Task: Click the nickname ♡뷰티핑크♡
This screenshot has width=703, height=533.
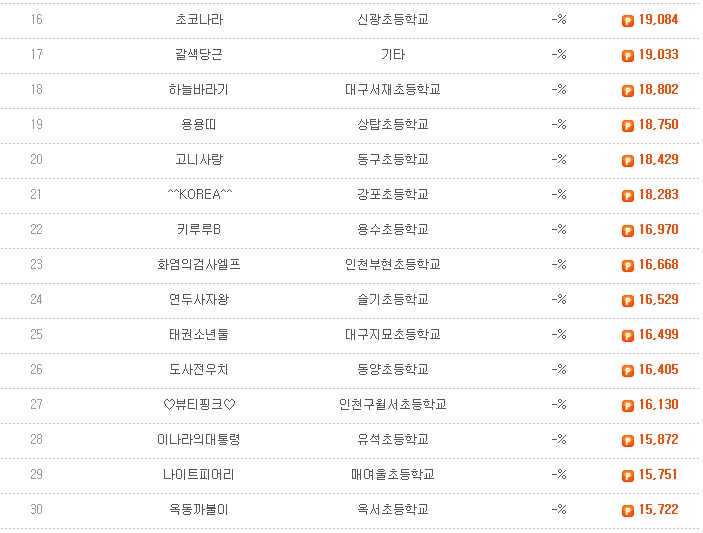Action: (199, 404)
